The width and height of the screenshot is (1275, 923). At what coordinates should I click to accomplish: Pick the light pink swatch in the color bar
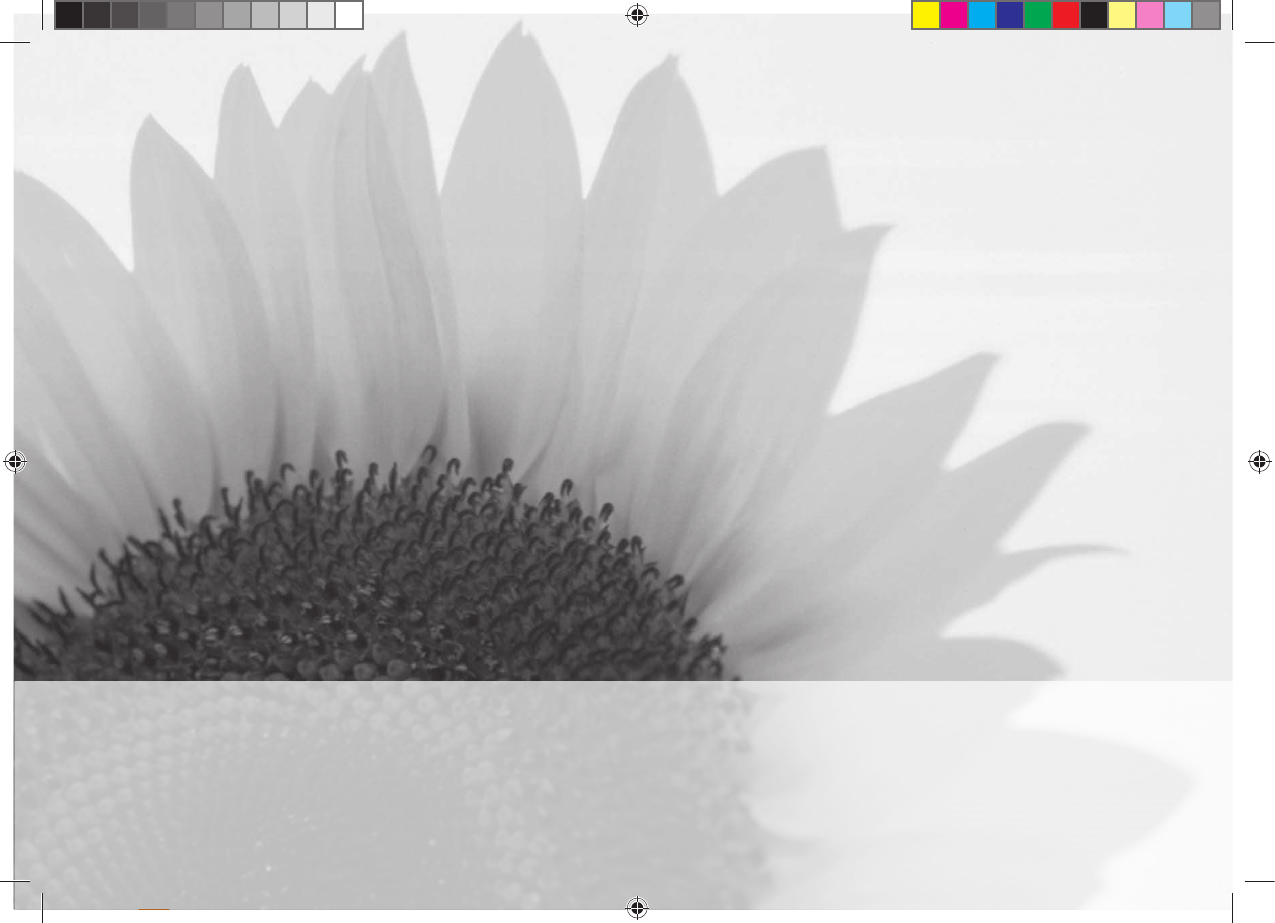point(1150,15)
